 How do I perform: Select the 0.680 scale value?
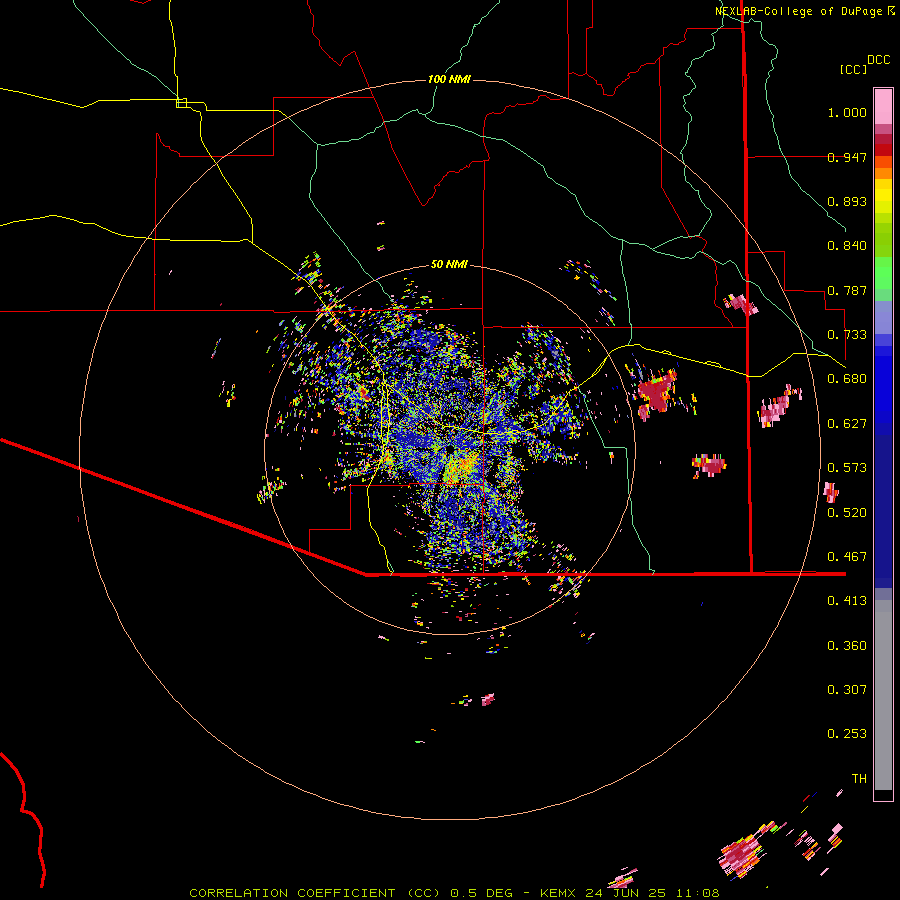click(x=847, y=379)
